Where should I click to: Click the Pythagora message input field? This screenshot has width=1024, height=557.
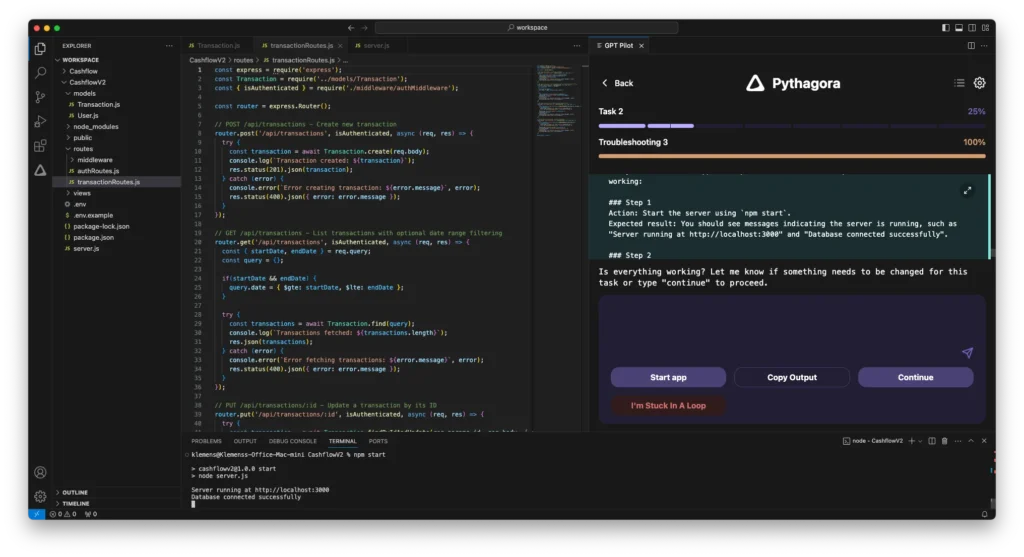(x=780, y=325)
